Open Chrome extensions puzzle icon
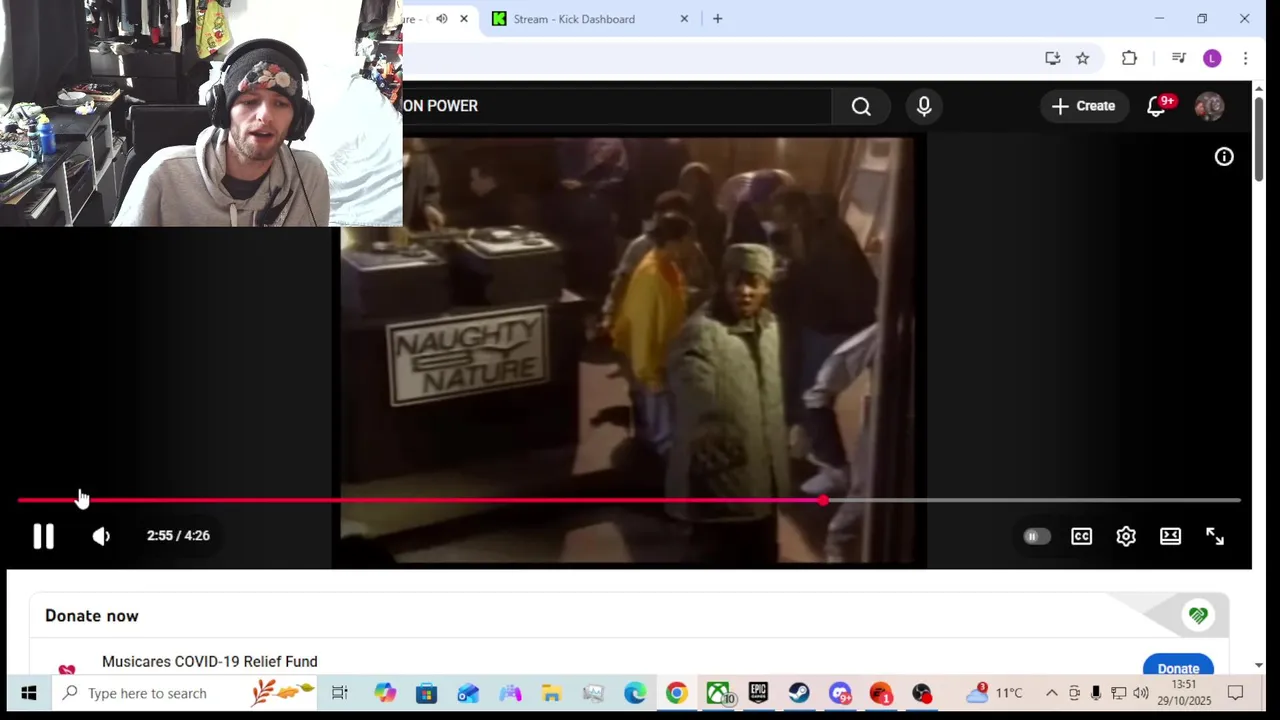The height and width of the screenshot is (720, 1280). [1129, 58]
